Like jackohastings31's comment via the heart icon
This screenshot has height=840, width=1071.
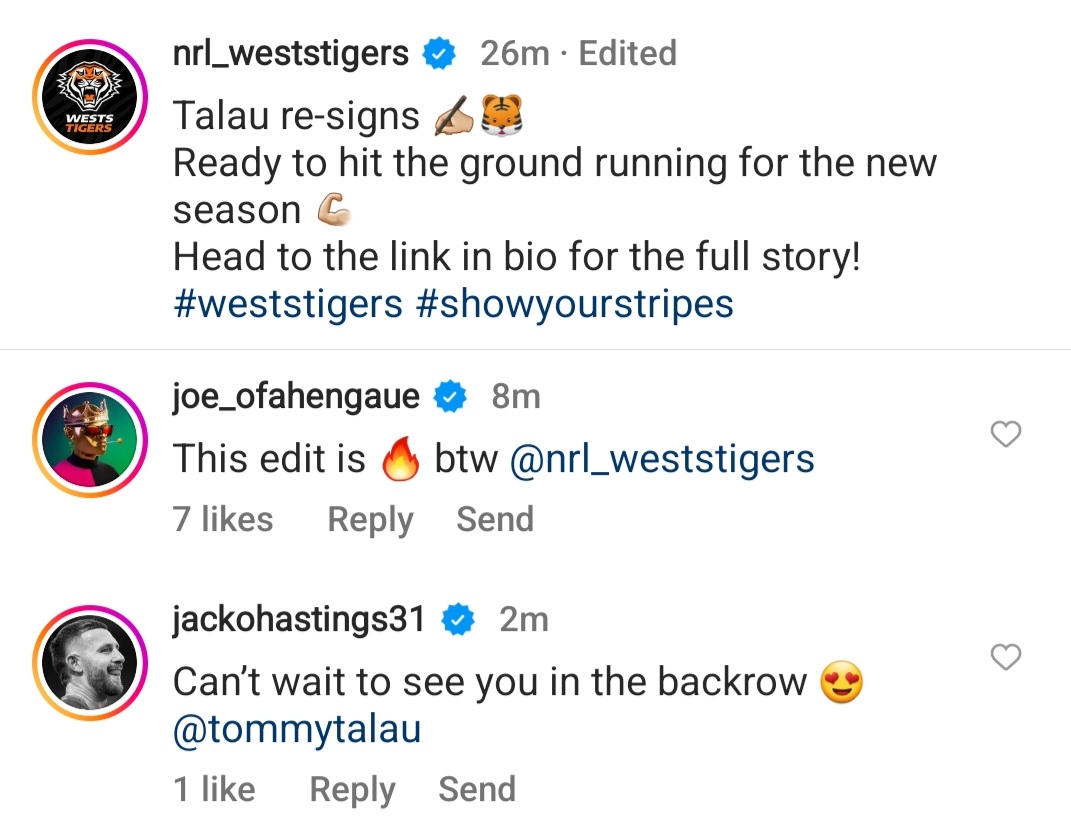coord(1005,657)
